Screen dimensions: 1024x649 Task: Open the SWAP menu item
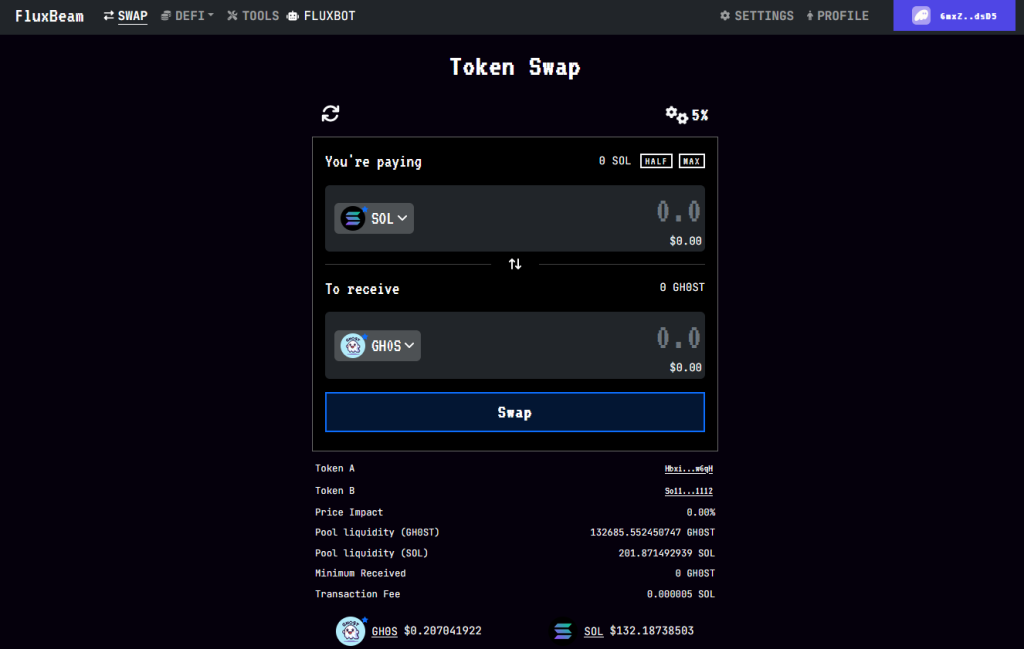click(x=125, y=16)
